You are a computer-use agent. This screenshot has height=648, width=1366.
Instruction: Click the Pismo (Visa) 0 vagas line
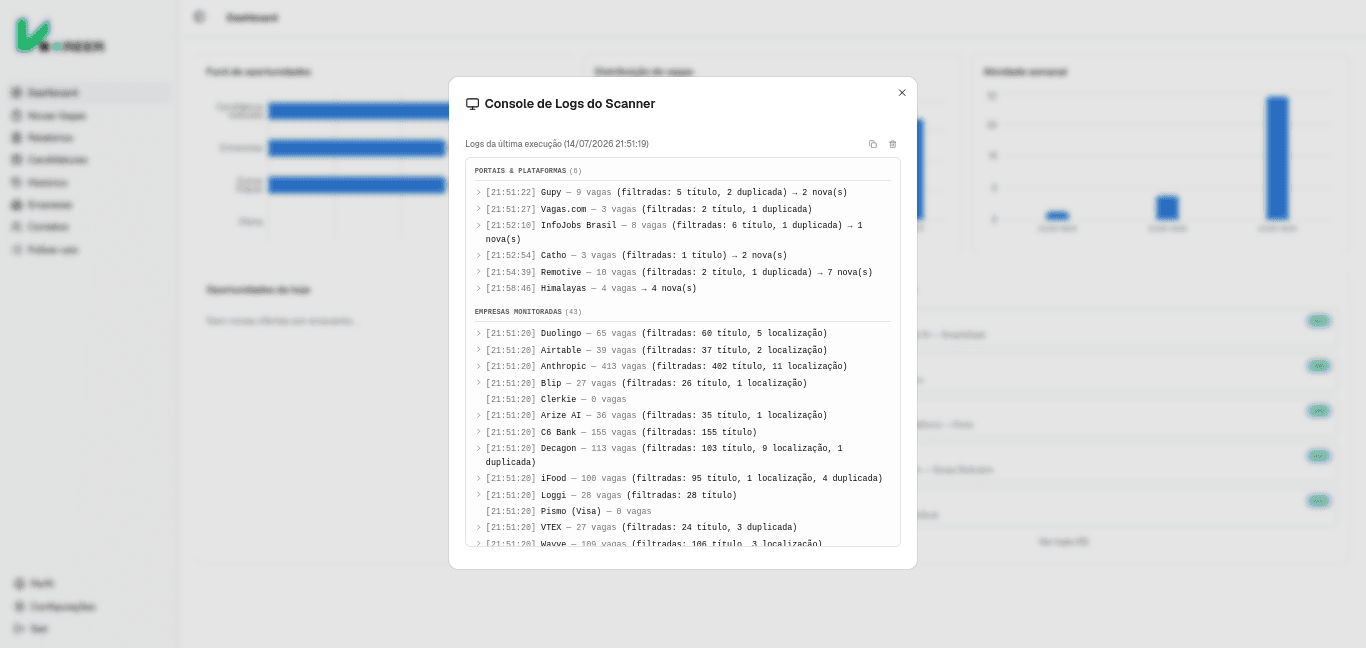coord(568,511)
